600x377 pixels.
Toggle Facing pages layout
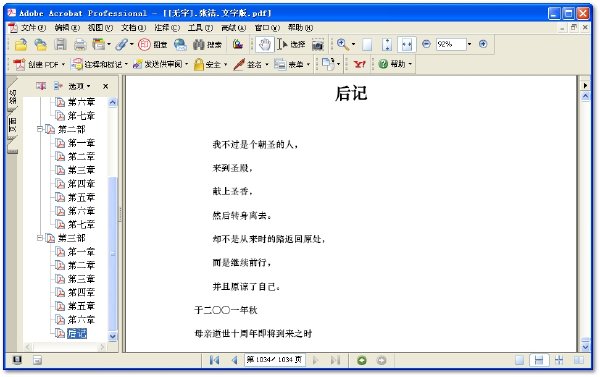[x=579, y=360]
